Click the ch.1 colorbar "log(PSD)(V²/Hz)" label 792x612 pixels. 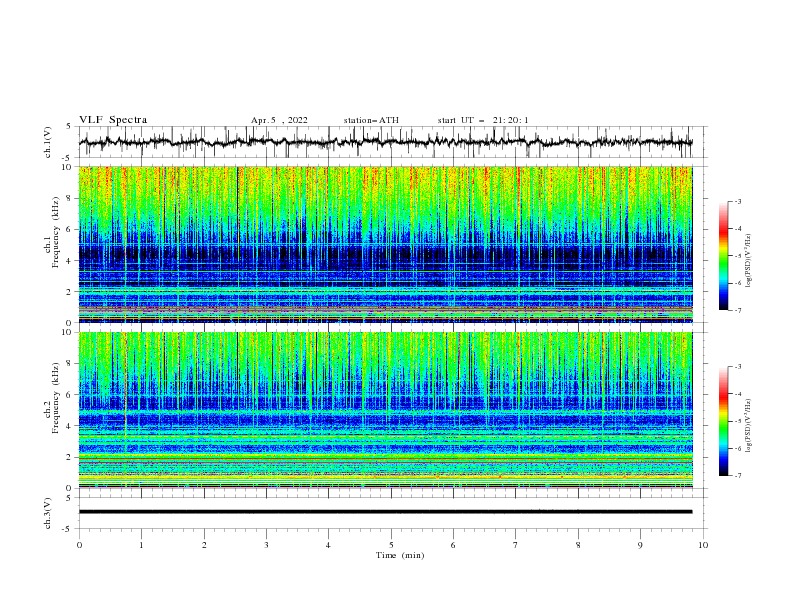(x=749, y=261)
